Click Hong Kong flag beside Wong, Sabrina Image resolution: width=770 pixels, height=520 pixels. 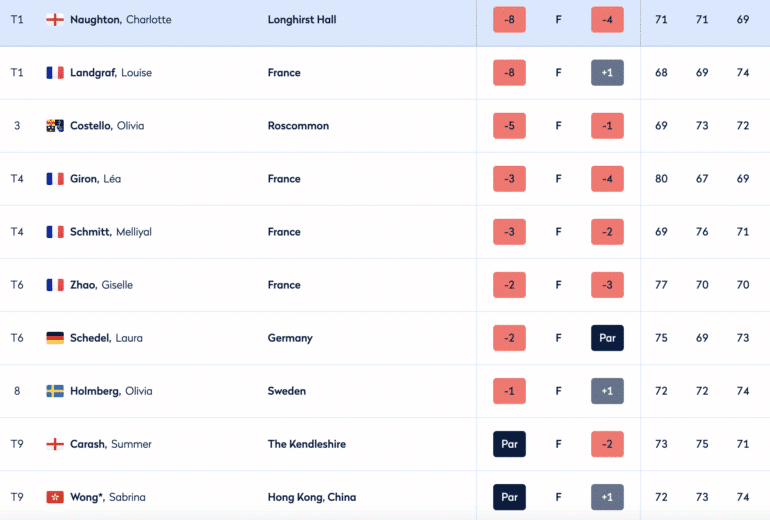pyautogui.click(x=55, y=497)
